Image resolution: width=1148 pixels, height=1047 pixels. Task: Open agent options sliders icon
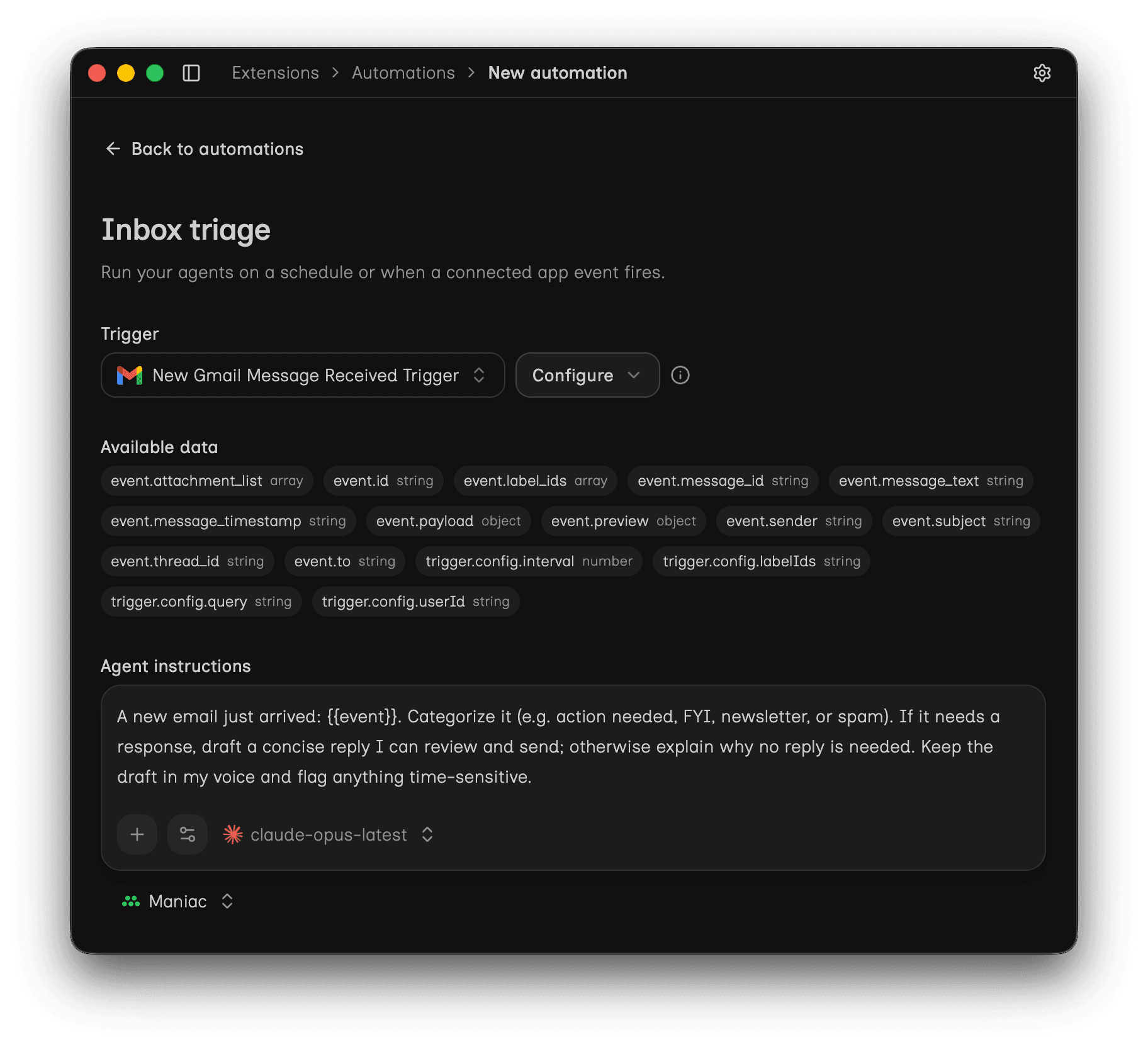188,834
